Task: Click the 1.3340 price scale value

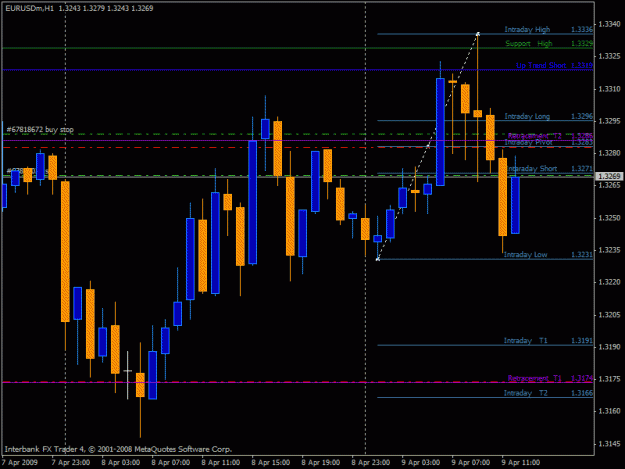Action: click(x=609, y=24)
